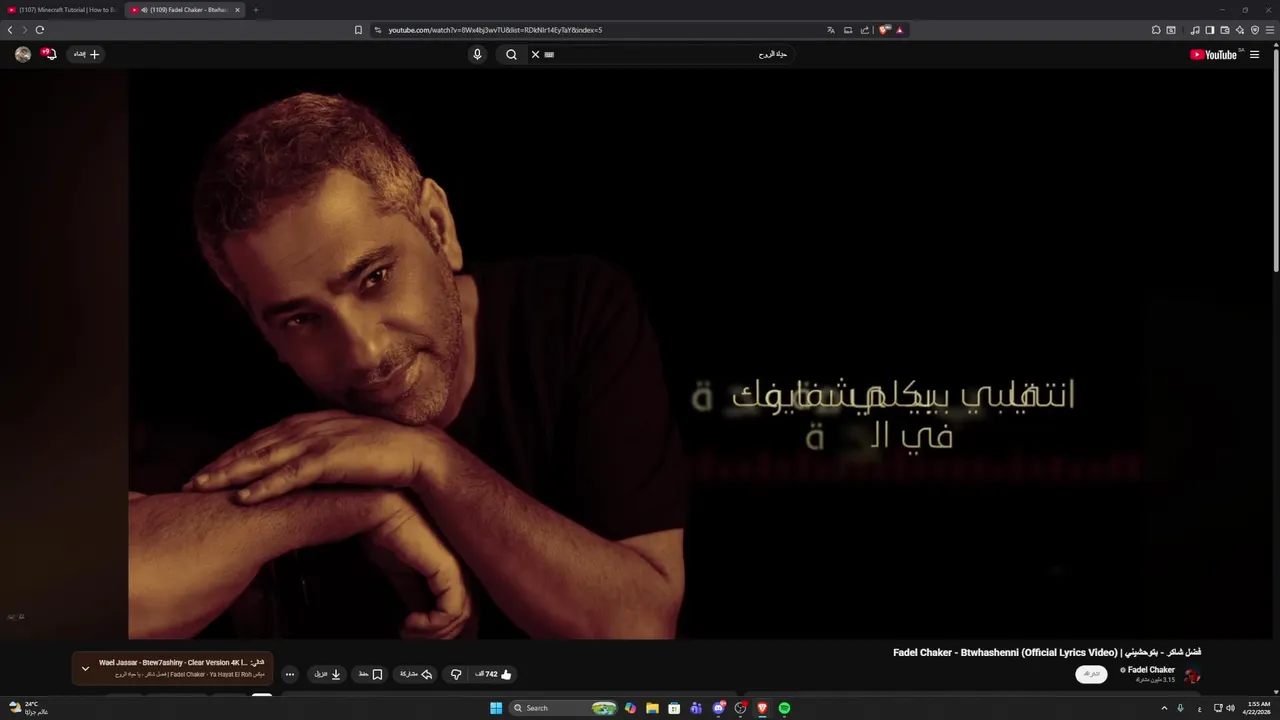Open the Fadel Chaker channel avatar

coord(1192,676)
